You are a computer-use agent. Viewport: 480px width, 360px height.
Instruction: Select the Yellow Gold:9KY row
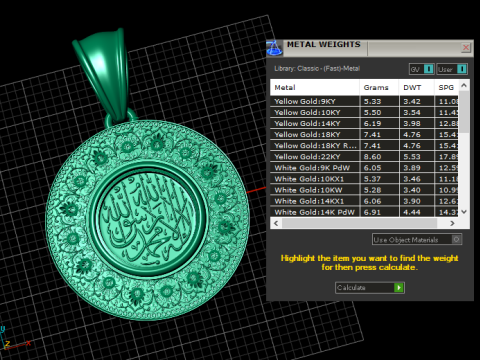pos(364,101)
